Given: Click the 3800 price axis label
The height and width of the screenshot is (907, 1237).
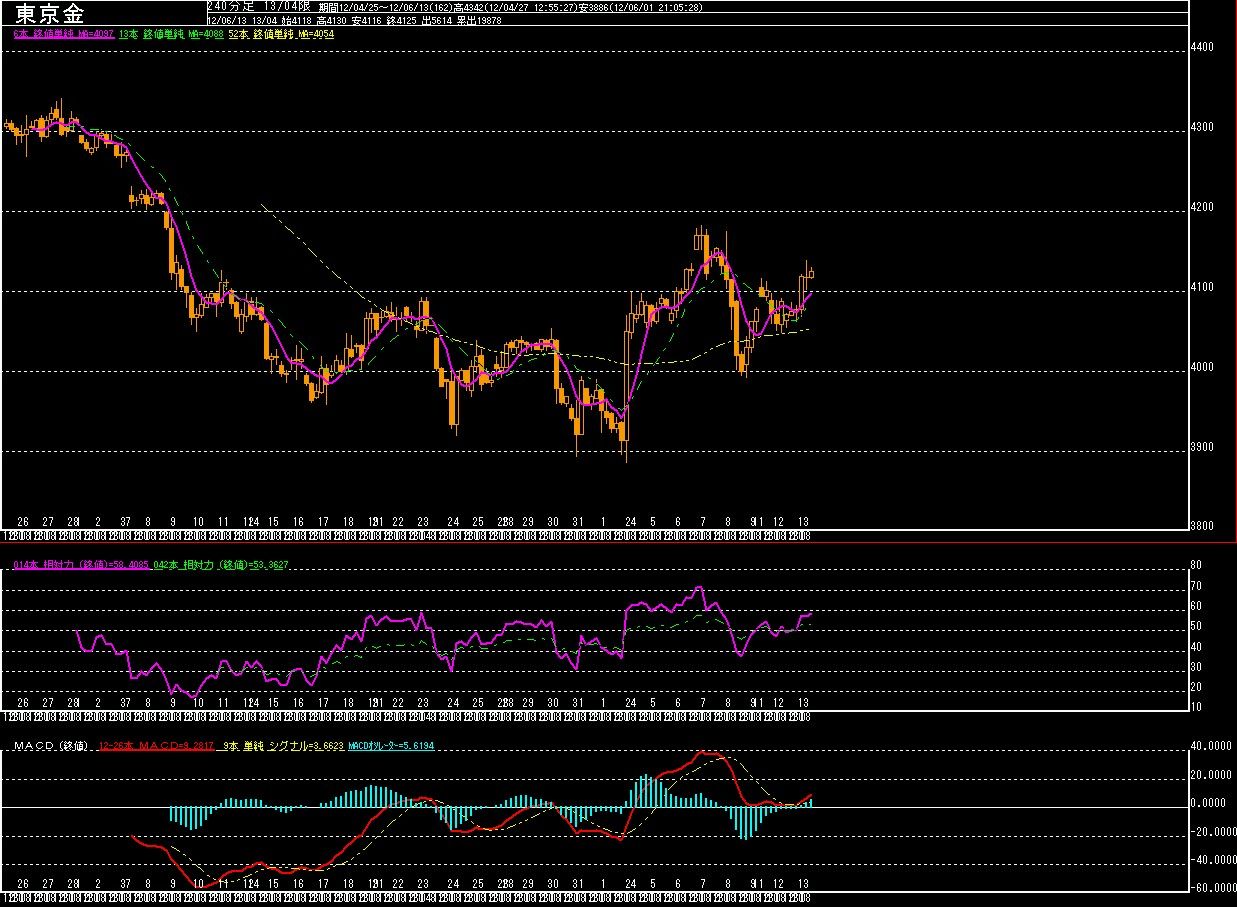Looking at the screenshot, I should (1203, 526).
